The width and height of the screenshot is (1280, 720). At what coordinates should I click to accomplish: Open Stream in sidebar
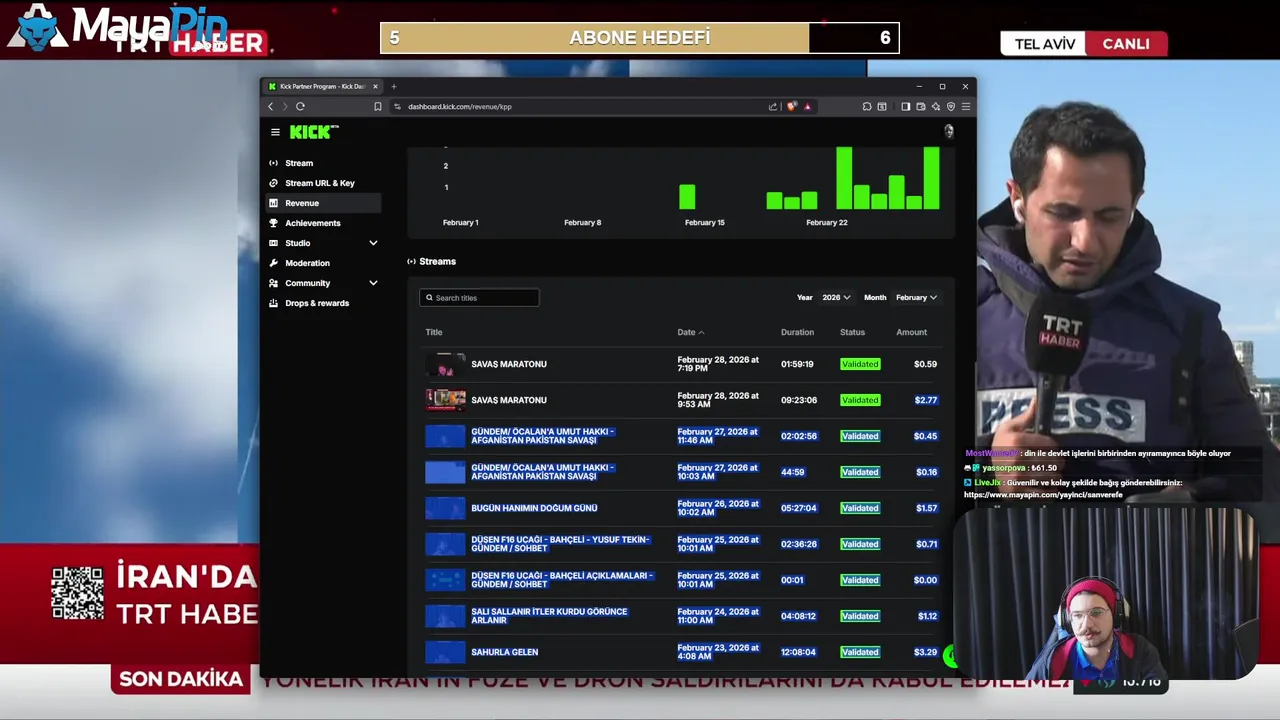325,163
